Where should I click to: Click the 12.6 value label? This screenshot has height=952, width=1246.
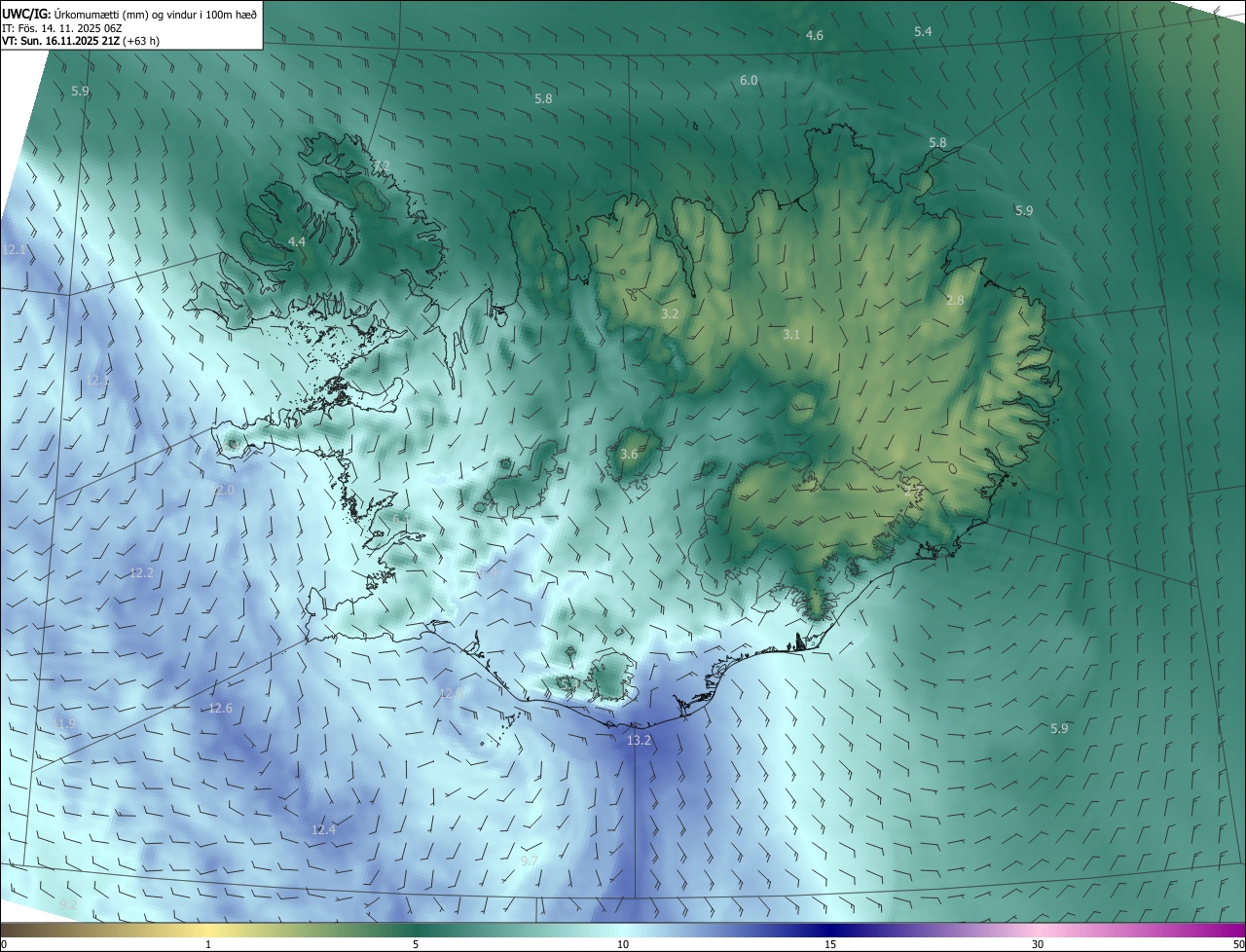pyautogui.click(x=221, y=709)
